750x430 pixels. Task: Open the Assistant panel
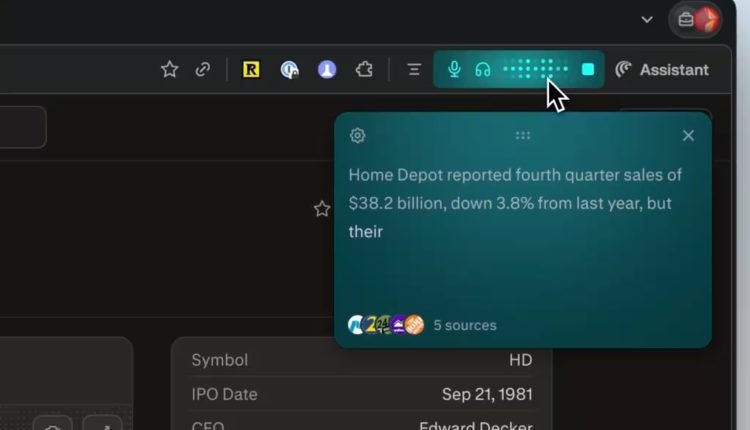pos(662,69)
